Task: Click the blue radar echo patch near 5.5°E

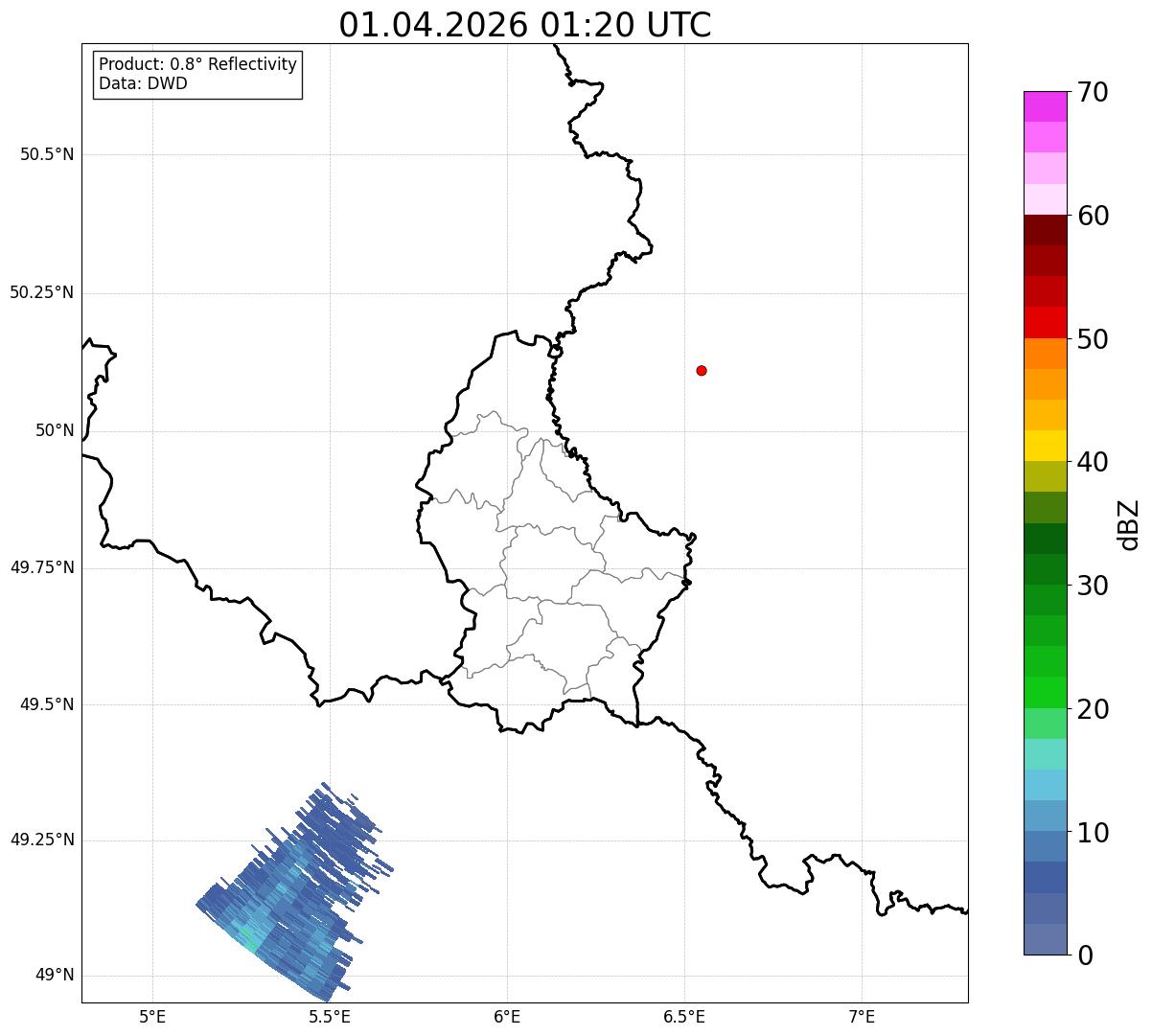Action: tap(294, 892)
